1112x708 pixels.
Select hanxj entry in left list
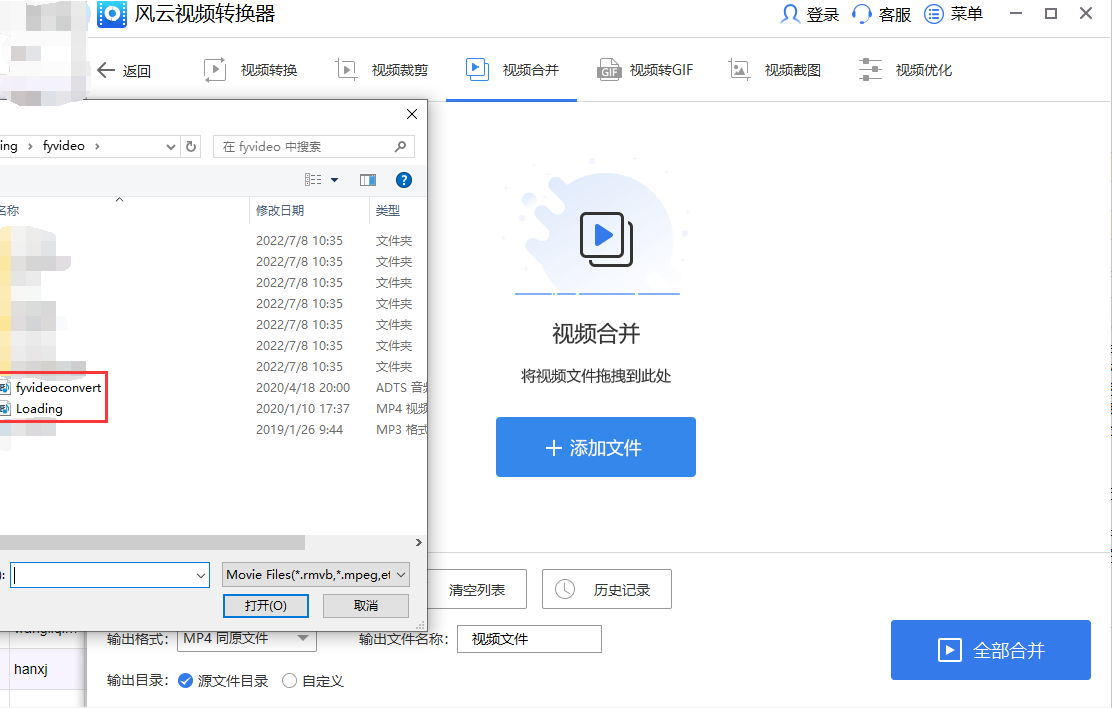tap(30, 669)
